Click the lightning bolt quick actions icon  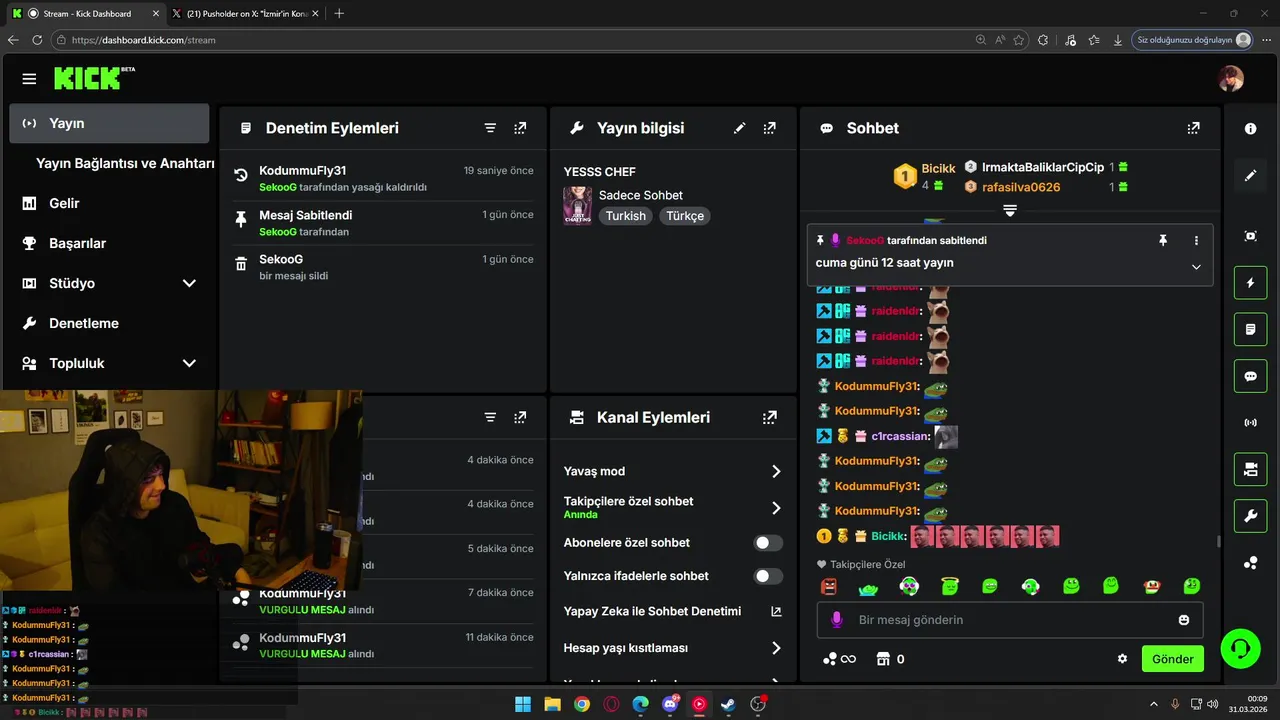coord(1250,283)
